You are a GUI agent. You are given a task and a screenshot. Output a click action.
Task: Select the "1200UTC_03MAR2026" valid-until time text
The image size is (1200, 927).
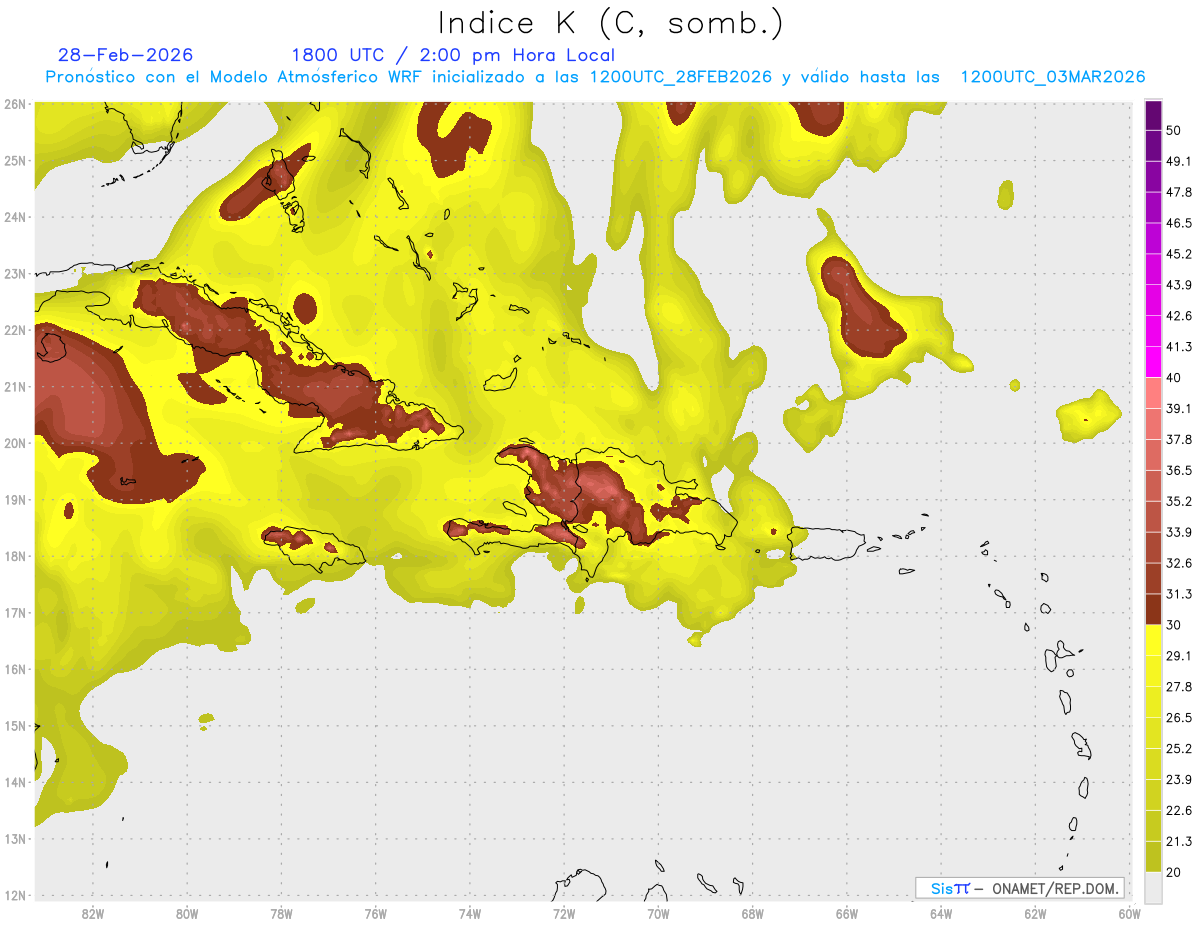coord(1053,77)
